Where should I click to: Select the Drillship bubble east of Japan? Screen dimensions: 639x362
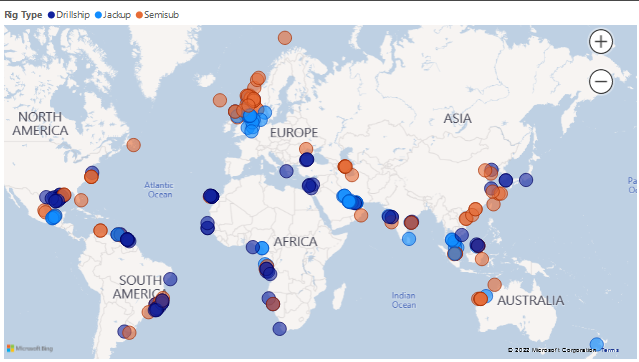[x=526, y=180]
